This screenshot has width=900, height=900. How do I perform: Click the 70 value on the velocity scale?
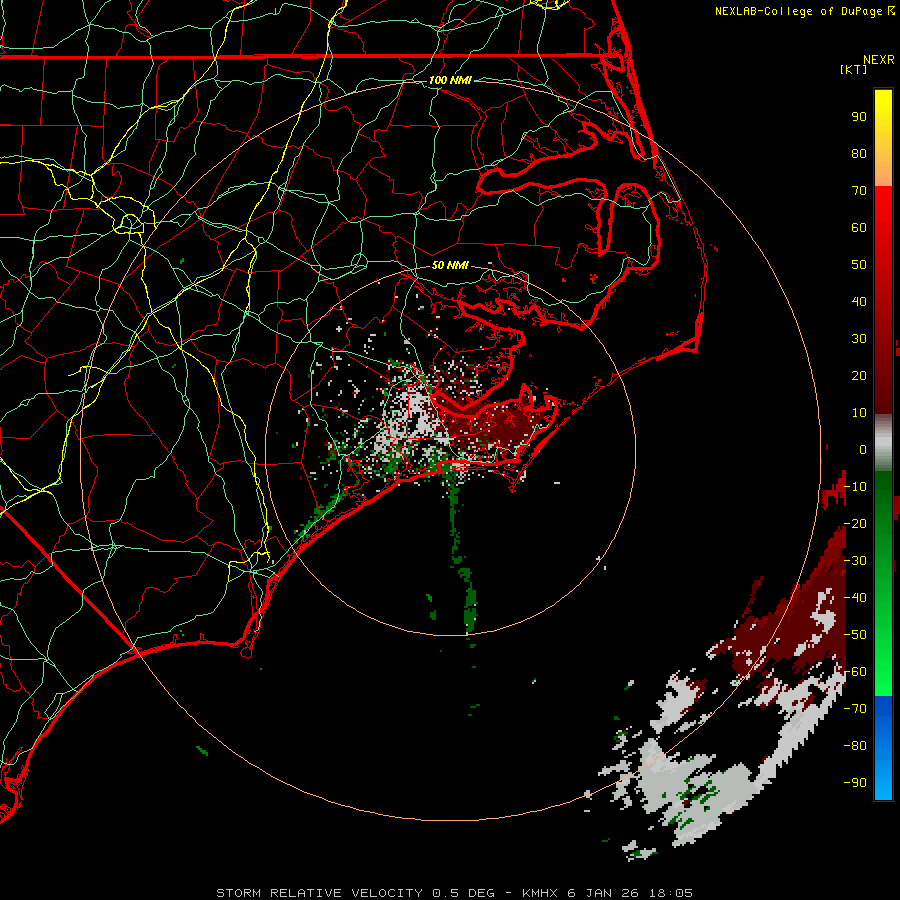[859, 191]
